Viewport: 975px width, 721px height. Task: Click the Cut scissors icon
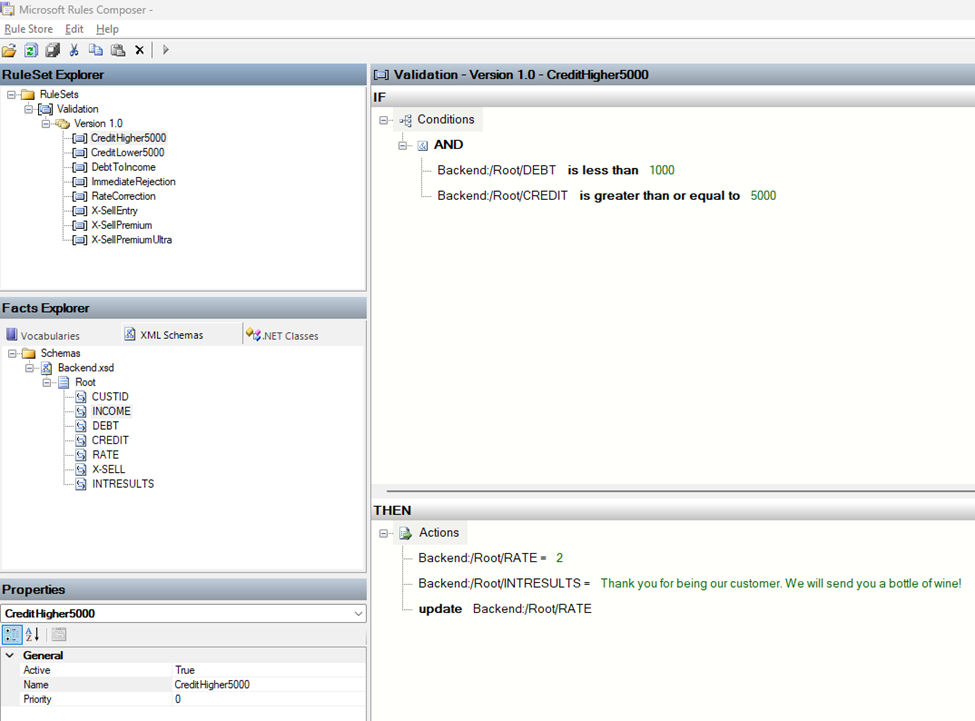pyautogui.click(x=74, y=50)
